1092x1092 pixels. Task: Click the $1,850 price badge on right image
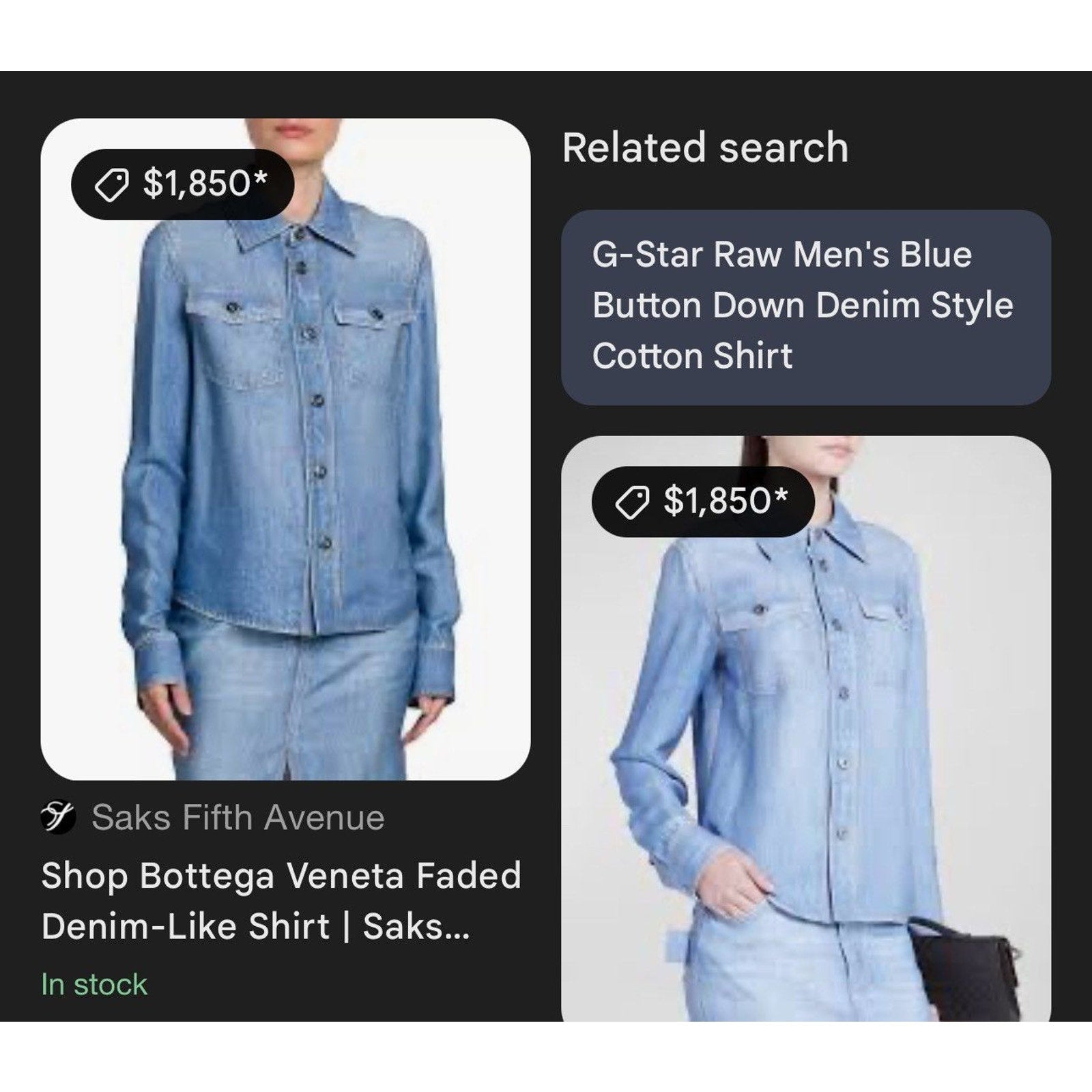click(x=703, y=502)
